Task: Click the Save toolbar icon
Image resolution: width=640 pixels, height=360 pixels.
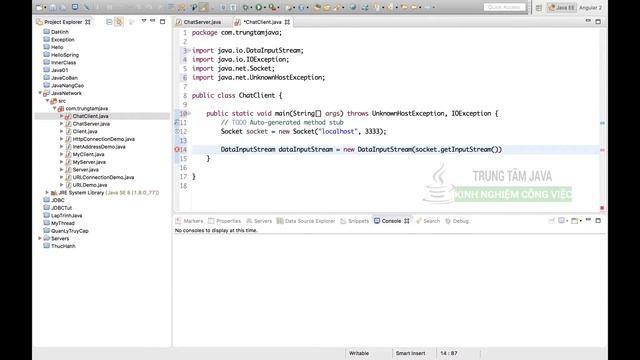Action: 53,7
